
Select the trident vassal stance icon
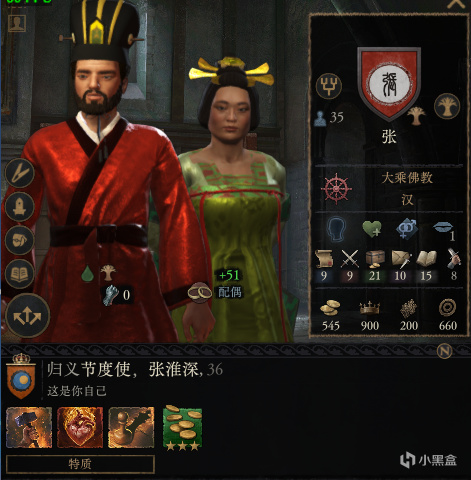tap(329, 86)
